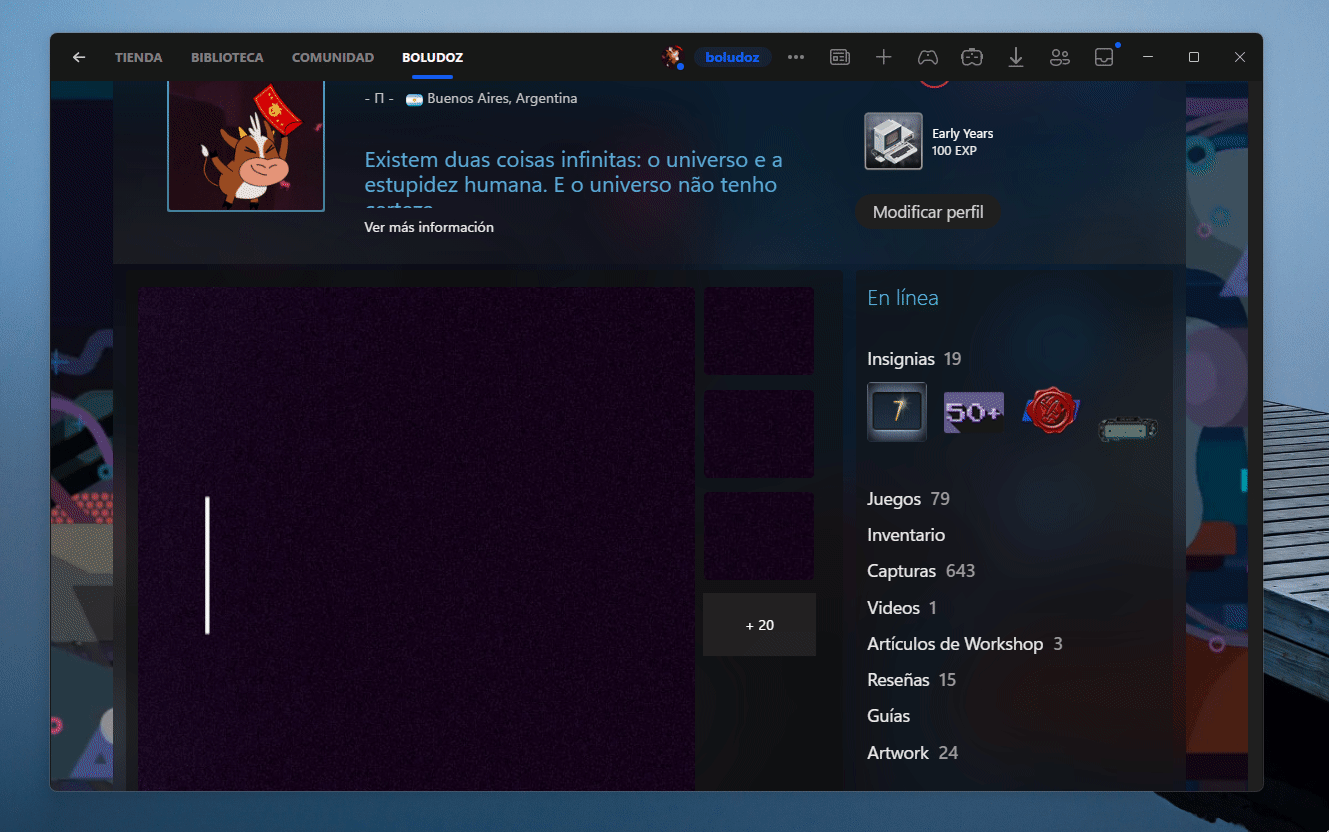Click the number 7 level badge icon

click(x=897, y=411)
